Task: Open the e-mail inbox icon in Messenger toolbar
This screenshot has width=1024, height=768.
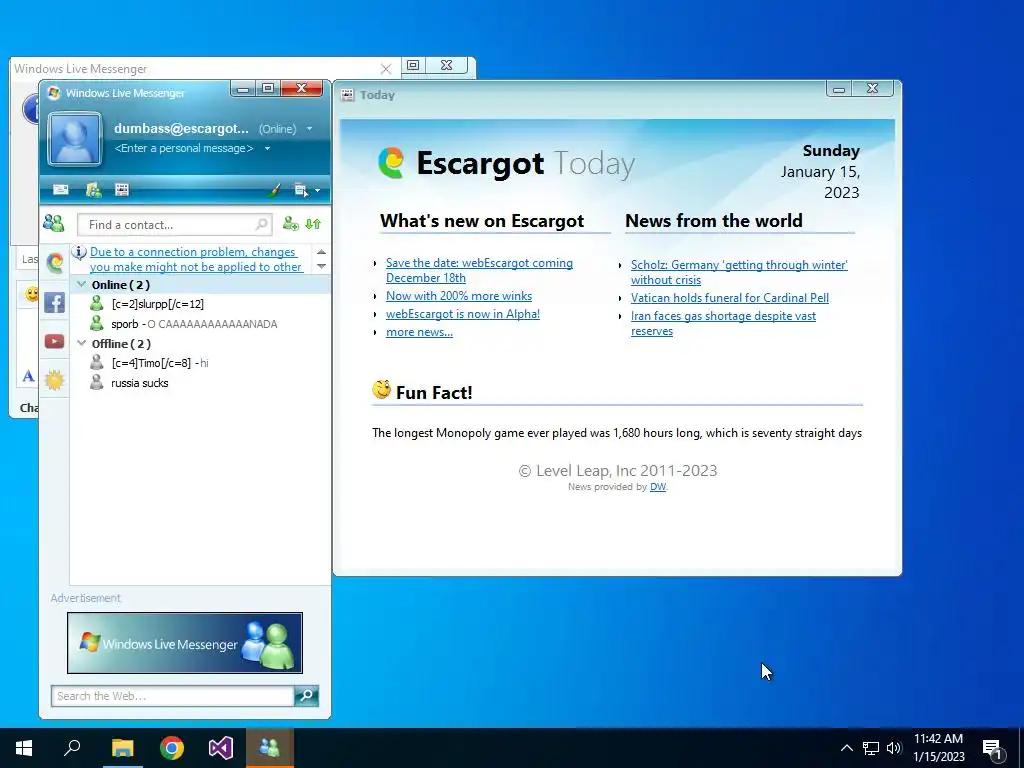Action: (x=61, y=190)
